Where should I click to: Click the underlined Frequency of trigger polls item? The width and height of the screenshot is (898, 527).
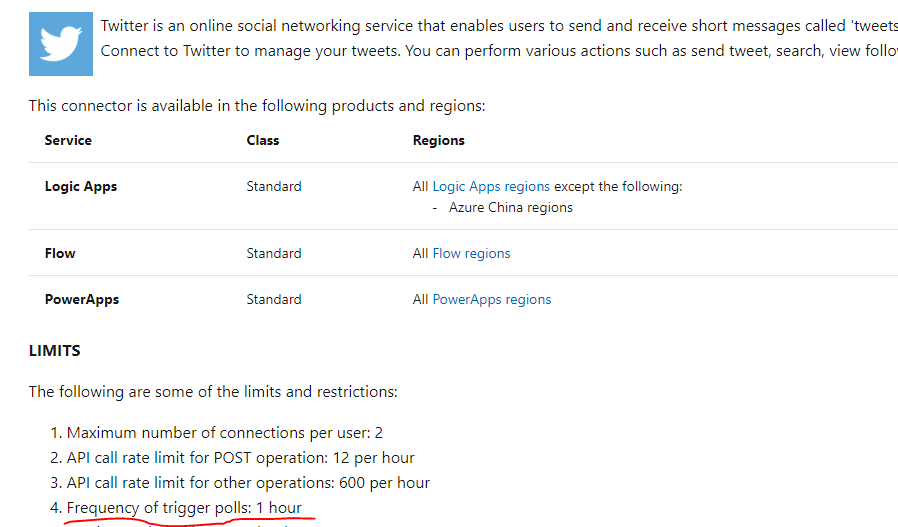coord(184,508)
